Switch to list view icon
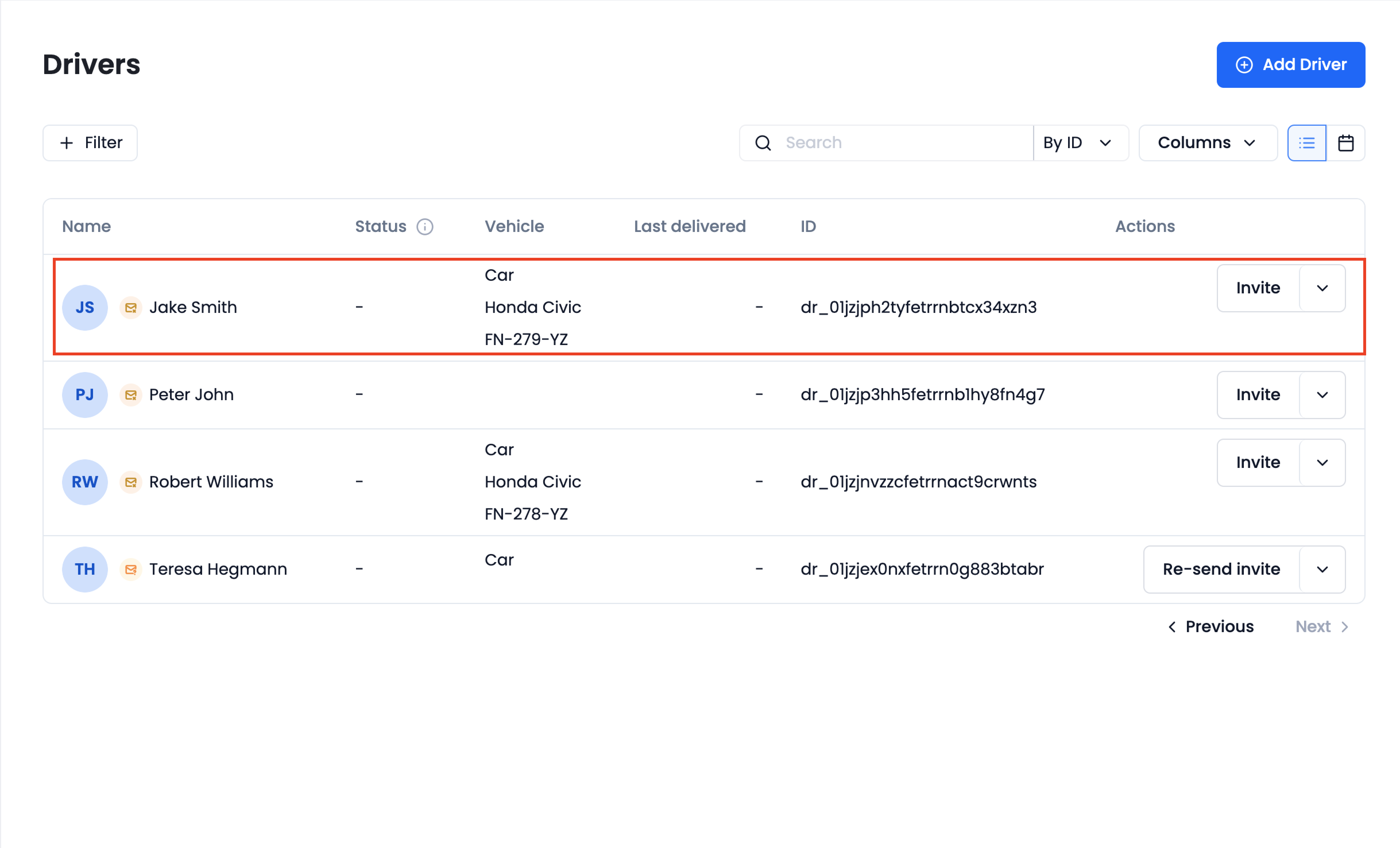The height and width of the screenshot is (848, 1400). pos(1306,143)
